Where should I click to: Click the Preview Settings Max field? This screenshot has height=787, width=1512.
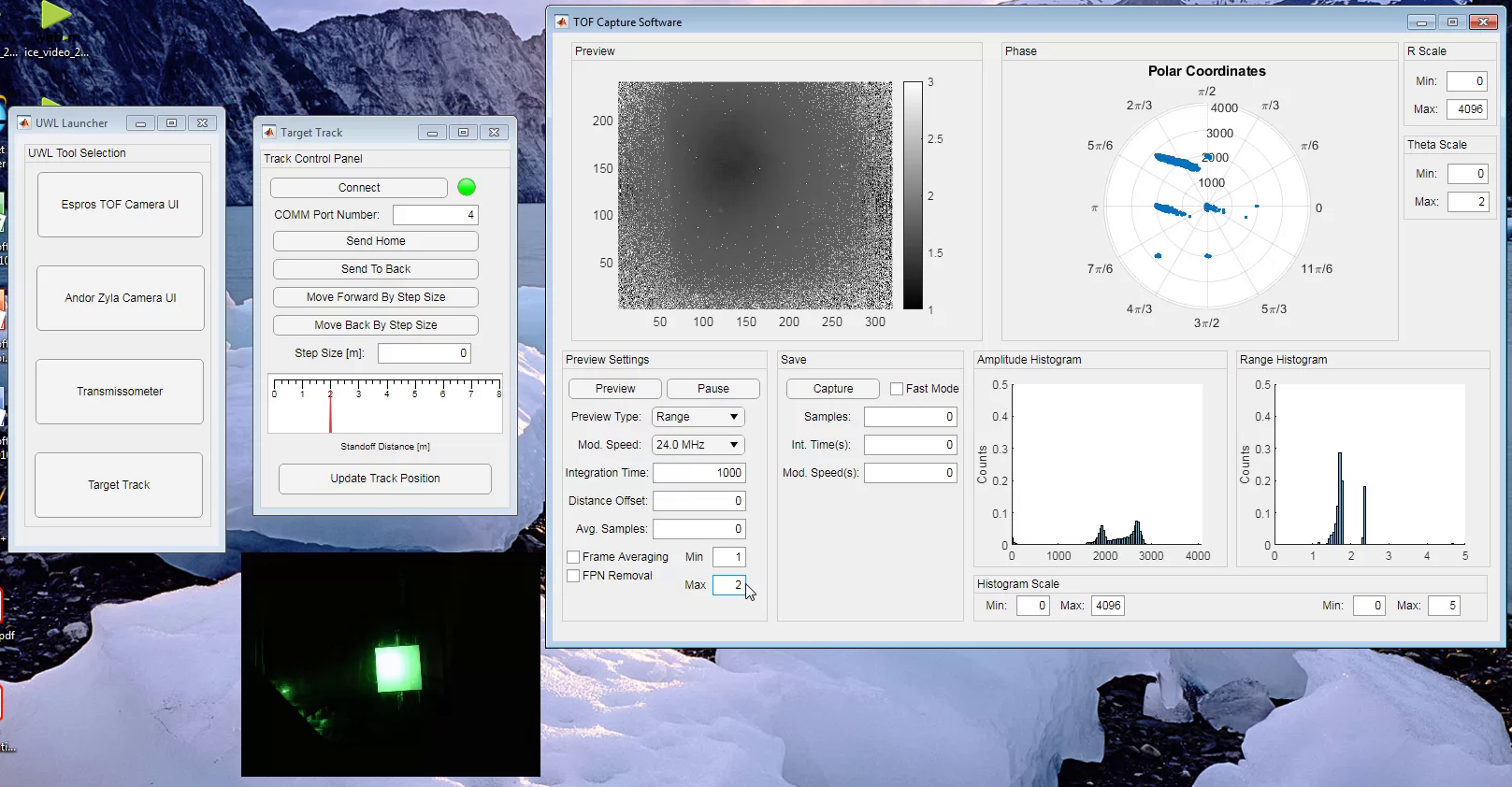tap(728, 585)
